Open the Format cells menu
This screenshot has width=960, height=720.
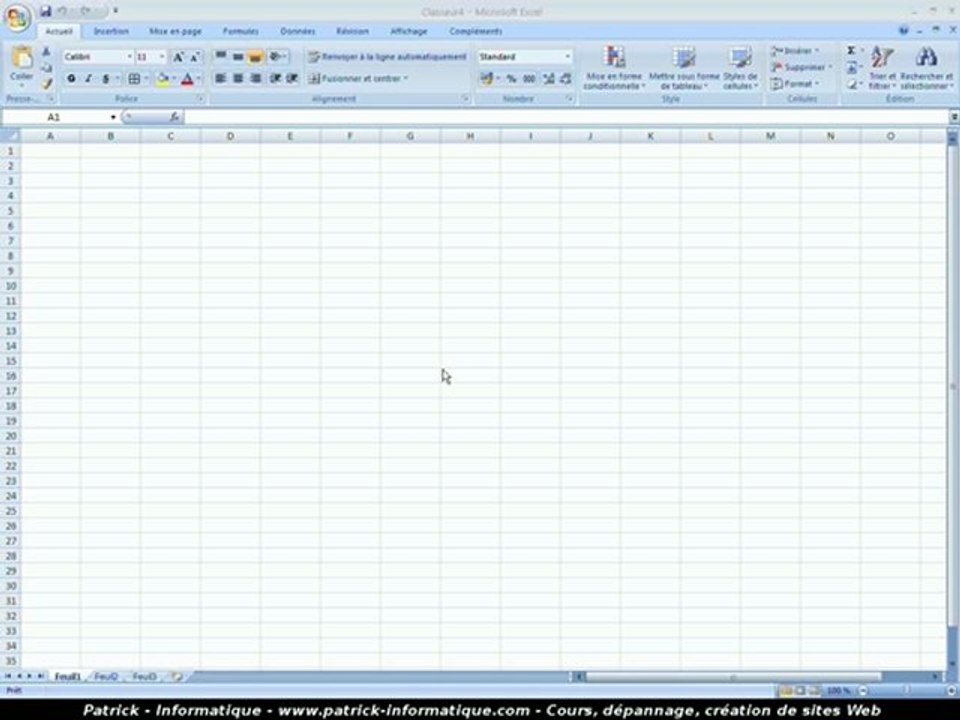795,84
